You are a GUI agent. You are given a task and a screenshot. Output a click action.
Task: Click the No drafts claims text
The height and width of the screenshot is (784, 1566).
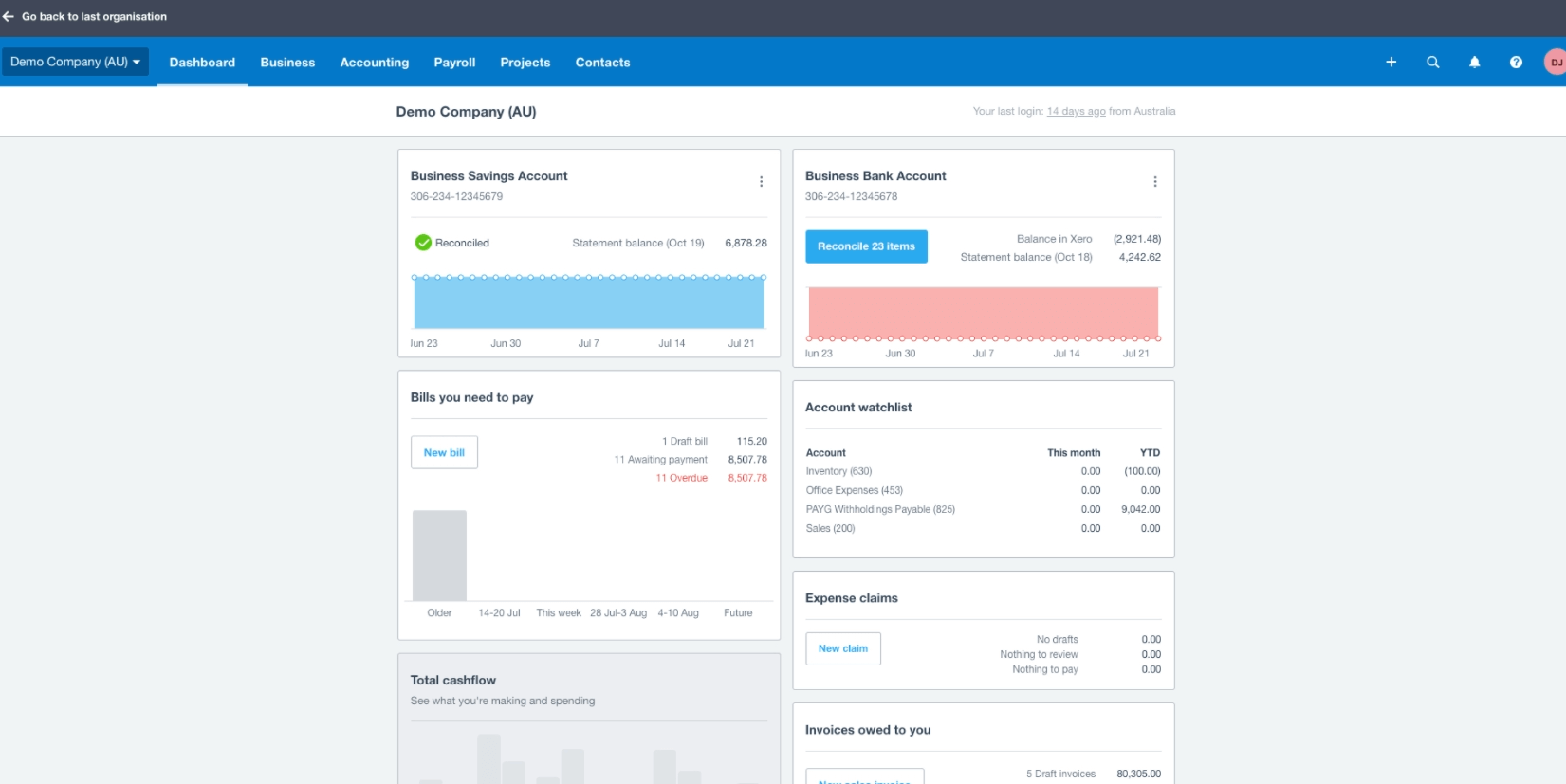point(1057,640)
